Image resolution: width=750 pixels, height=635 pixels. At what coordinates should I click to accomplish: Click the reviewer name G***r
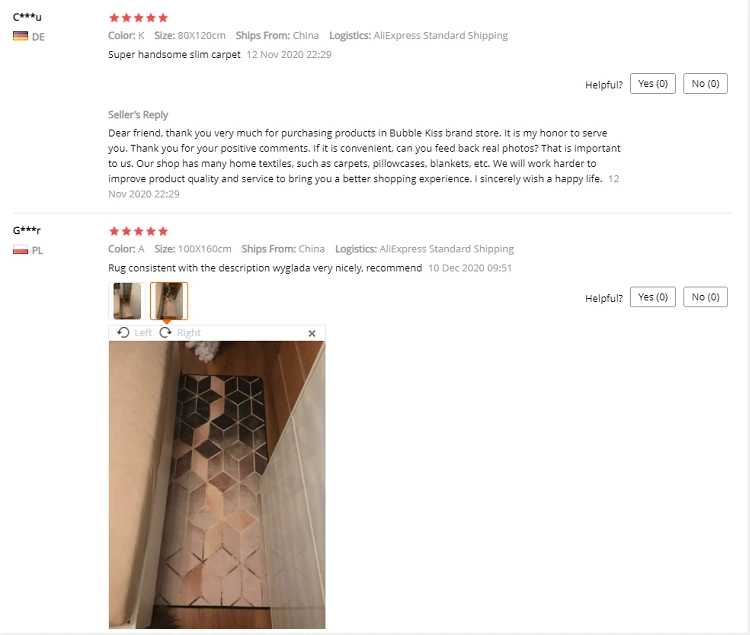27,230
